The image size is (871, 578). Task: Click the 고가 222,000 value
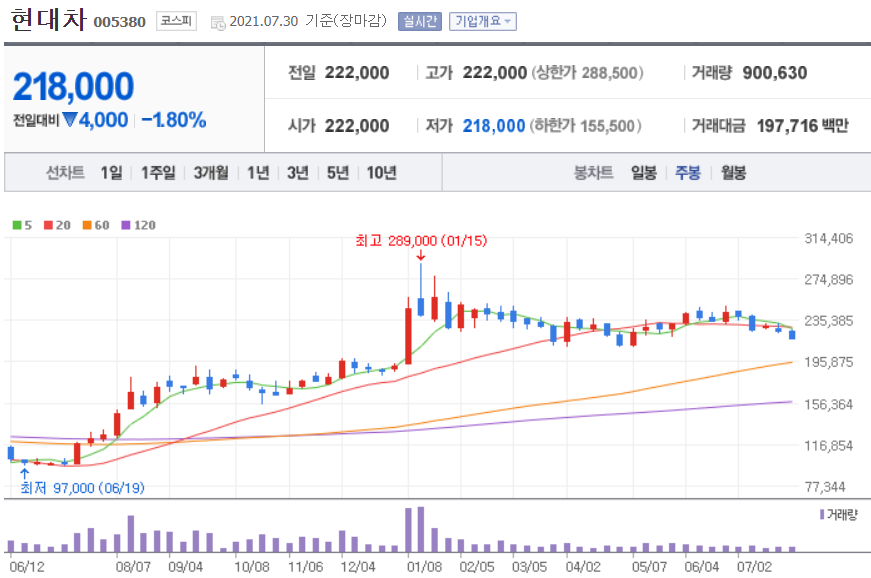[495, 73]
